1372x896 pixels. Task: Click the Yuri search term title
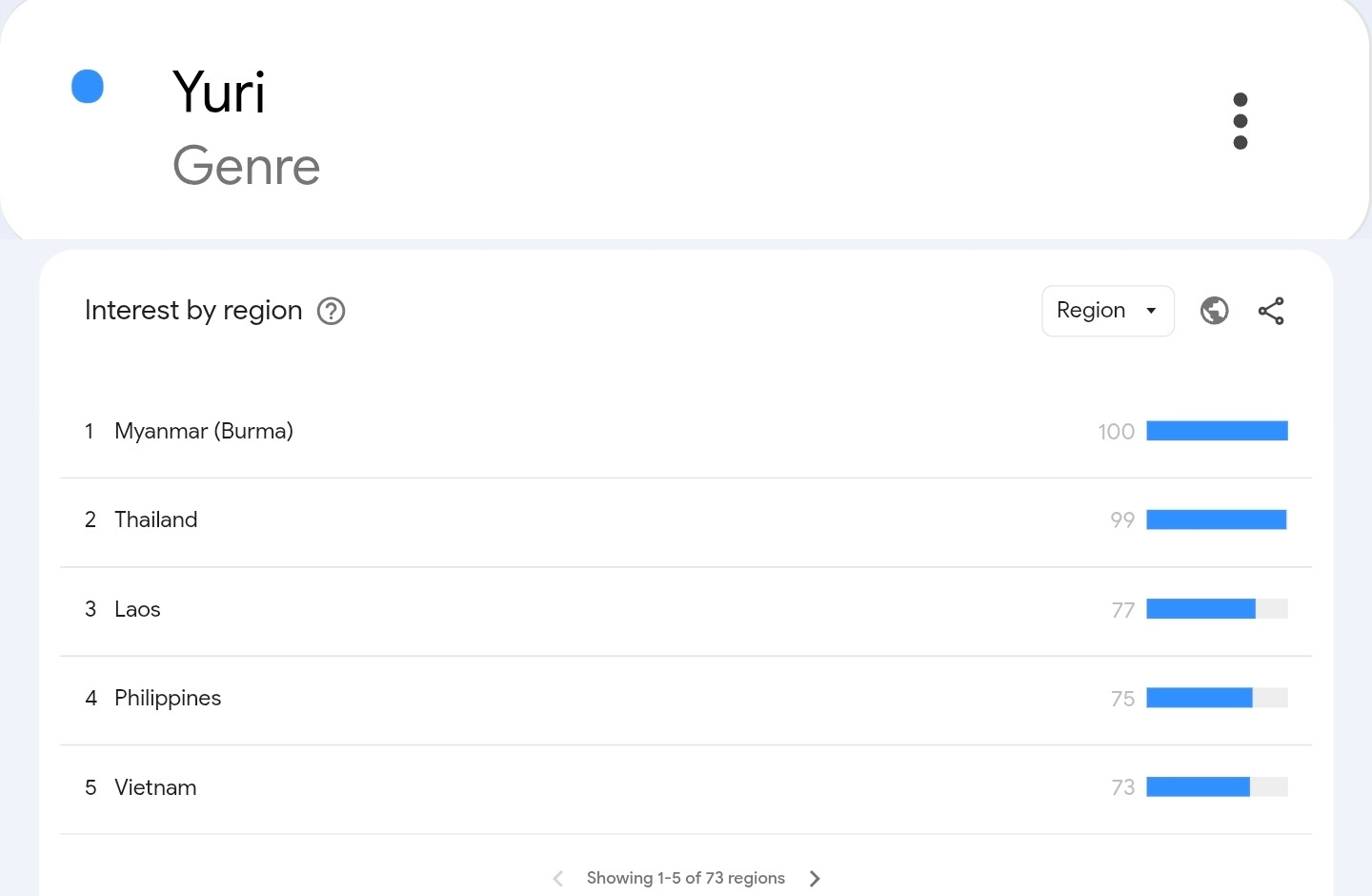[219, 92]
